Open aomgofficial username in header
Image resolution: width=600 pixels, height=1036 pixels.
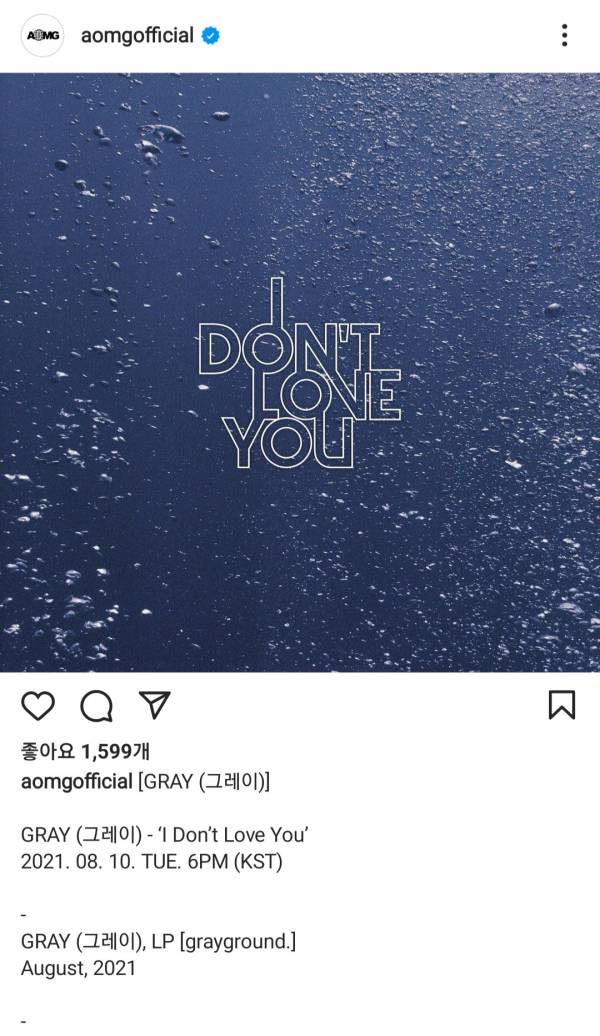[137, 36]
